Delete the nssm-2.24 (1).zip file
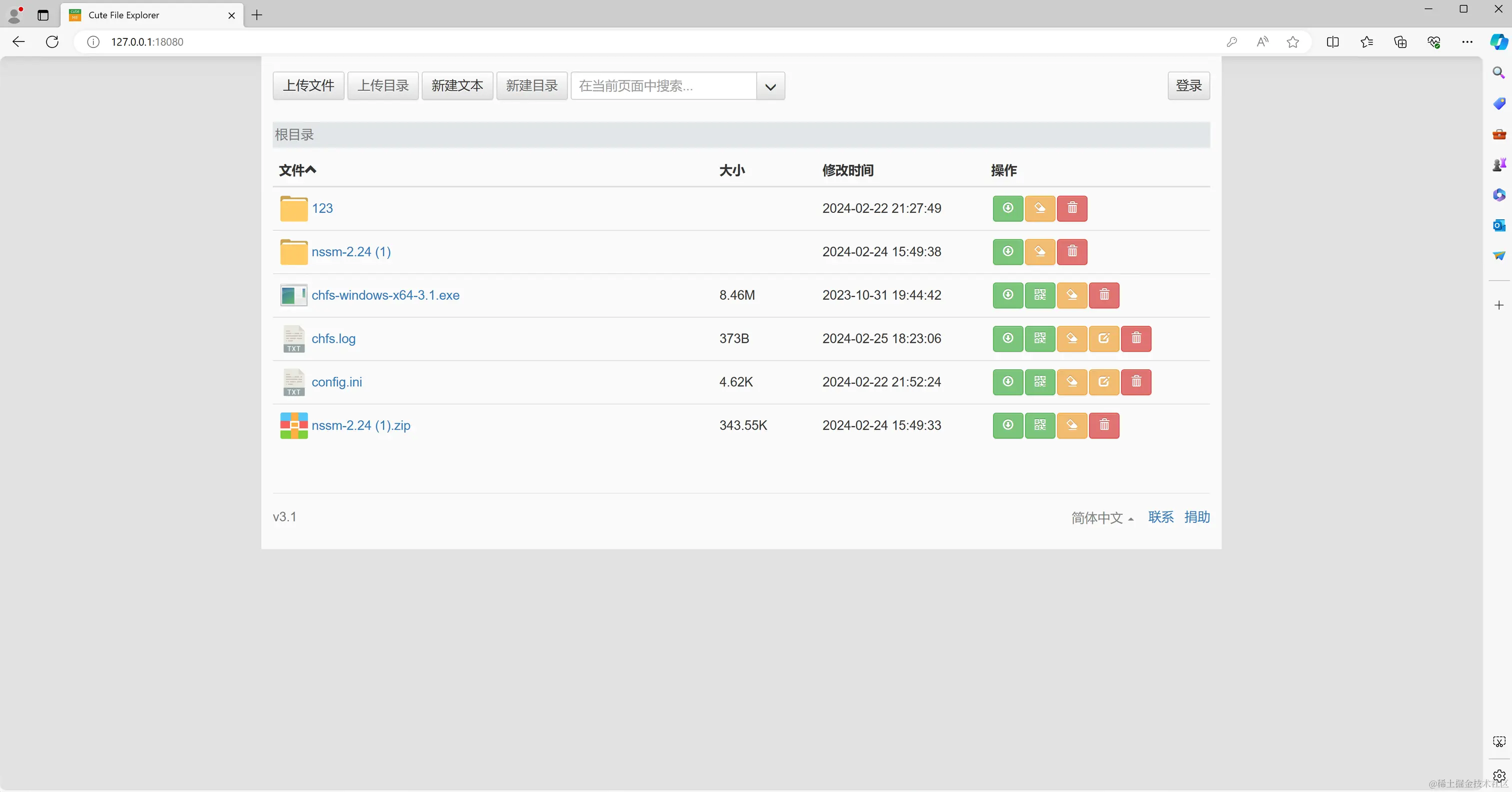 tap(1103, 425)
